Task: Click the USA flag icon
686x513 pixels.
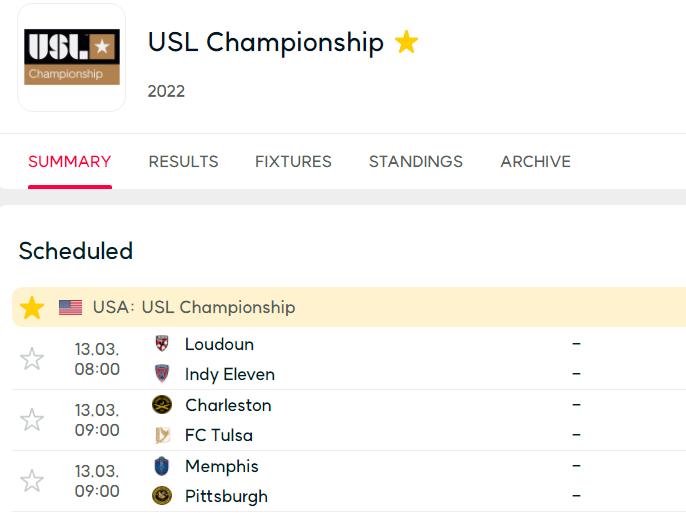Action: point(70,307)
